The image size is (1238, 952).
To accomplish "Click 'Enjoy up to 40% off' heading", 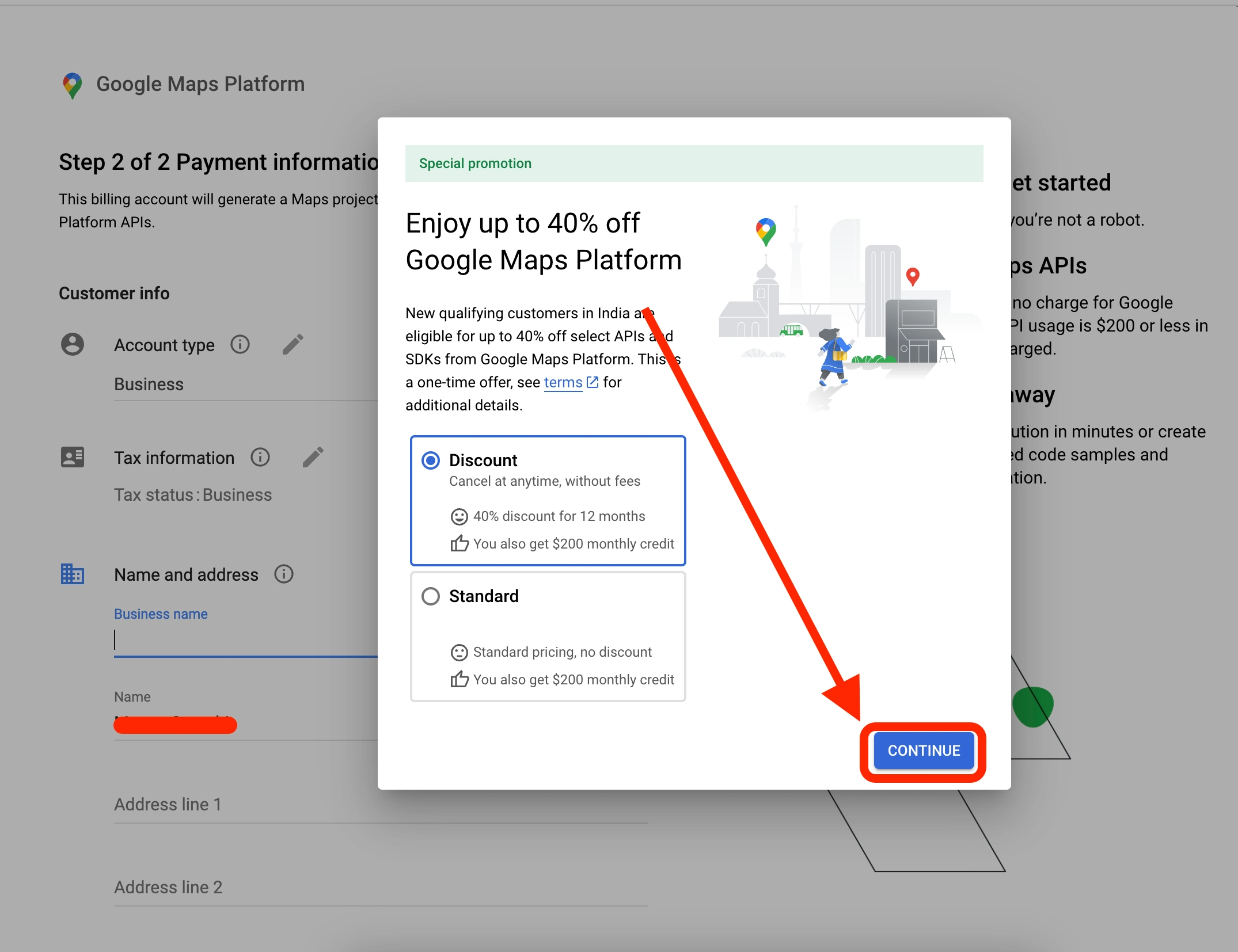I will tap(523, 223).
